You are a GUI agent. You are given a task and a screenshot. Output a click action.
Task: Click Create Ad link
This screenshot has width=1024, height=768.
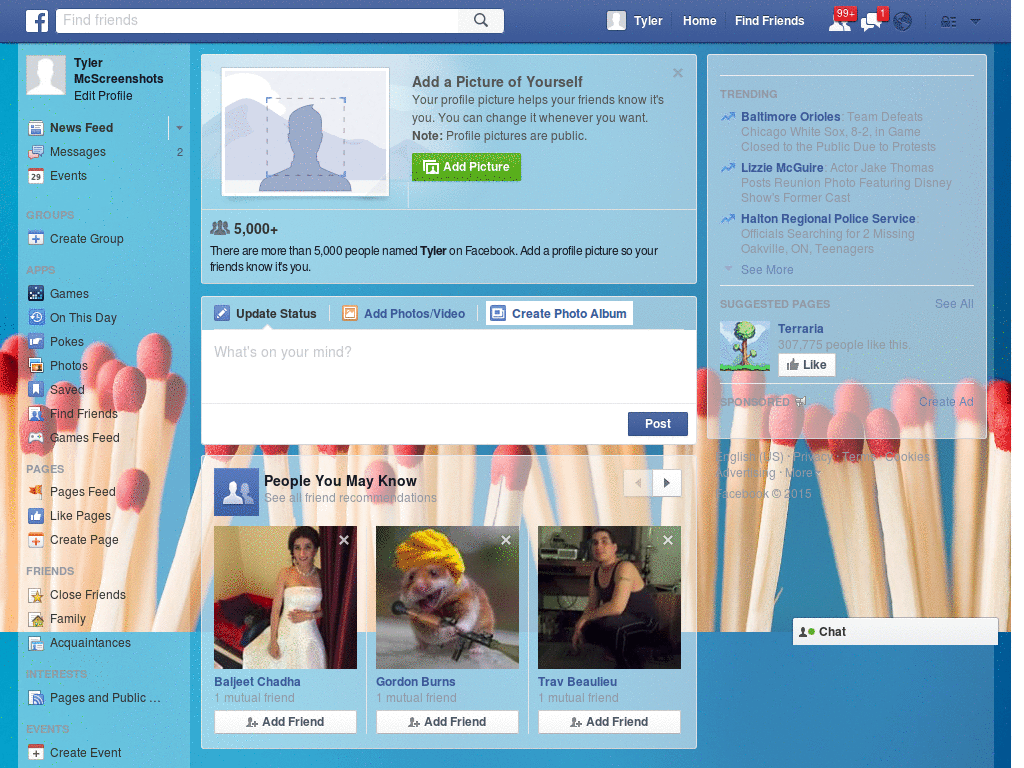946,402
